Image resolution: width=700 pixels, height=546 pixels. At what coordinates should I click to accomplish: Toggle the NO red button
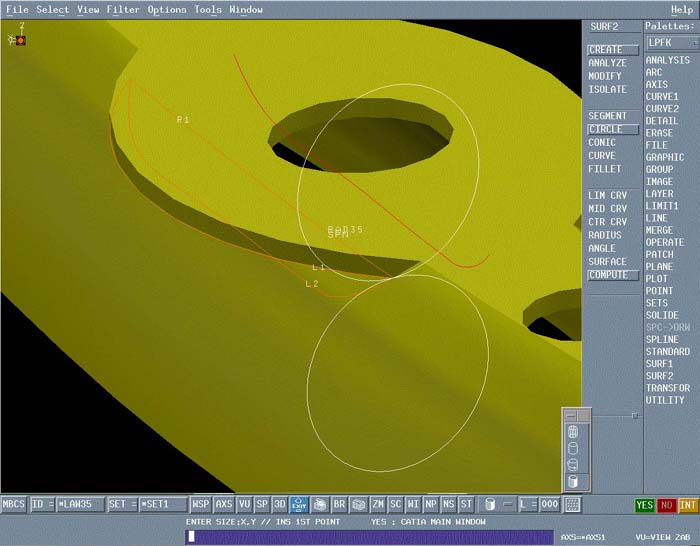point(666,505)
